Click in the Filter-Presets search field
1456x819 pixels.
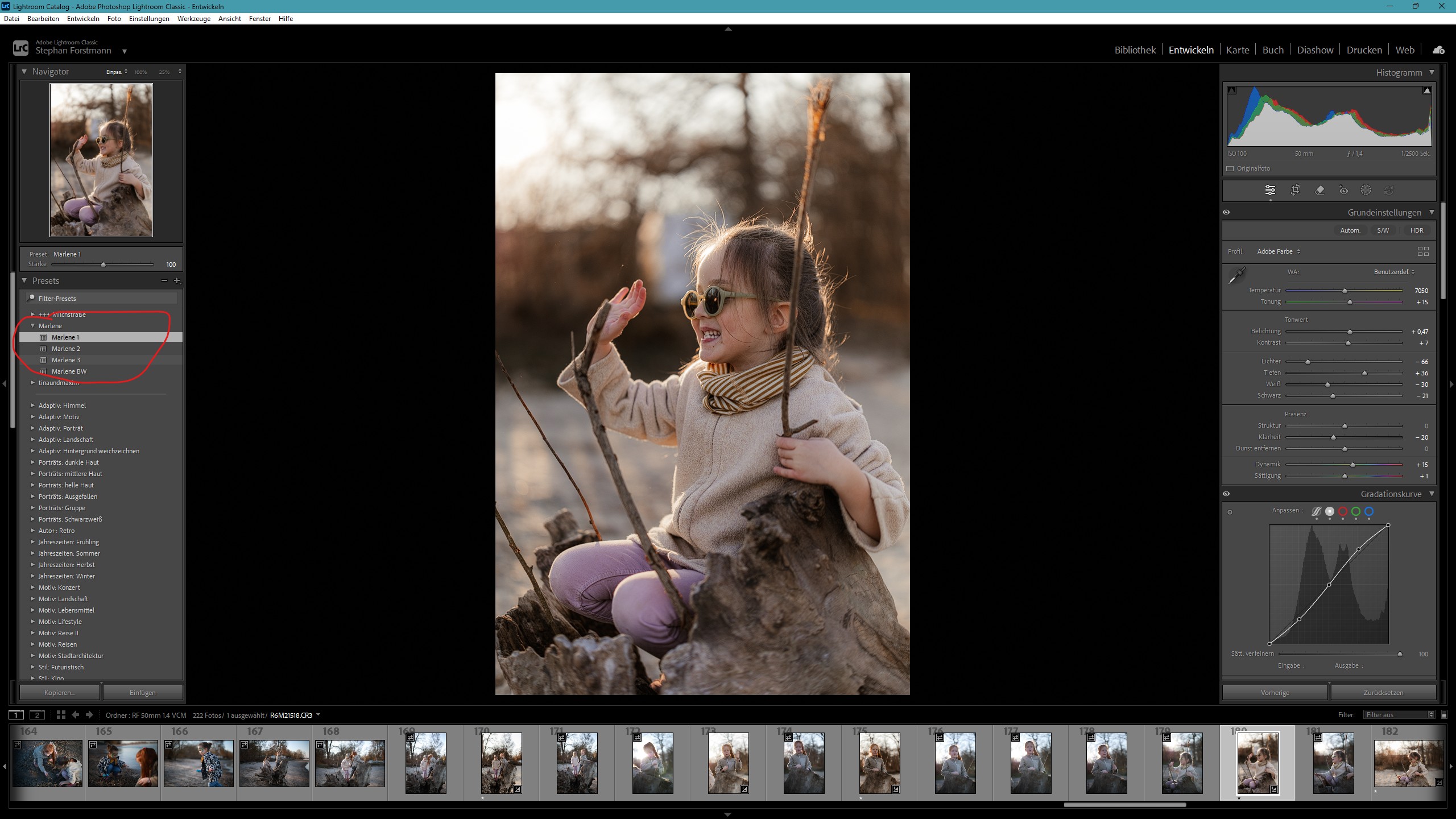pyautogui.click(x=102, y=299)
